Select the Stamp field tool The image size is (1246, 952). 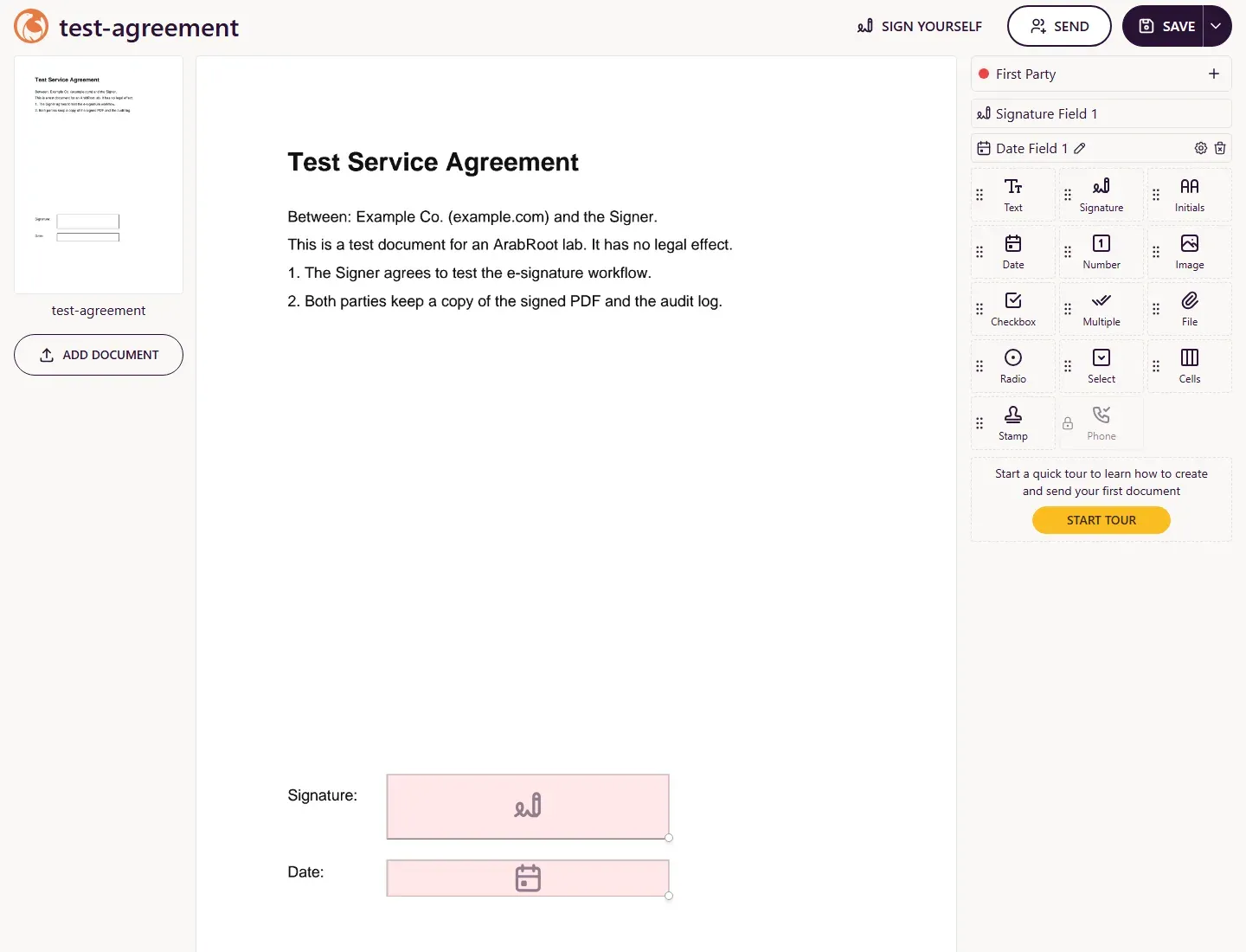point(1013,423)
